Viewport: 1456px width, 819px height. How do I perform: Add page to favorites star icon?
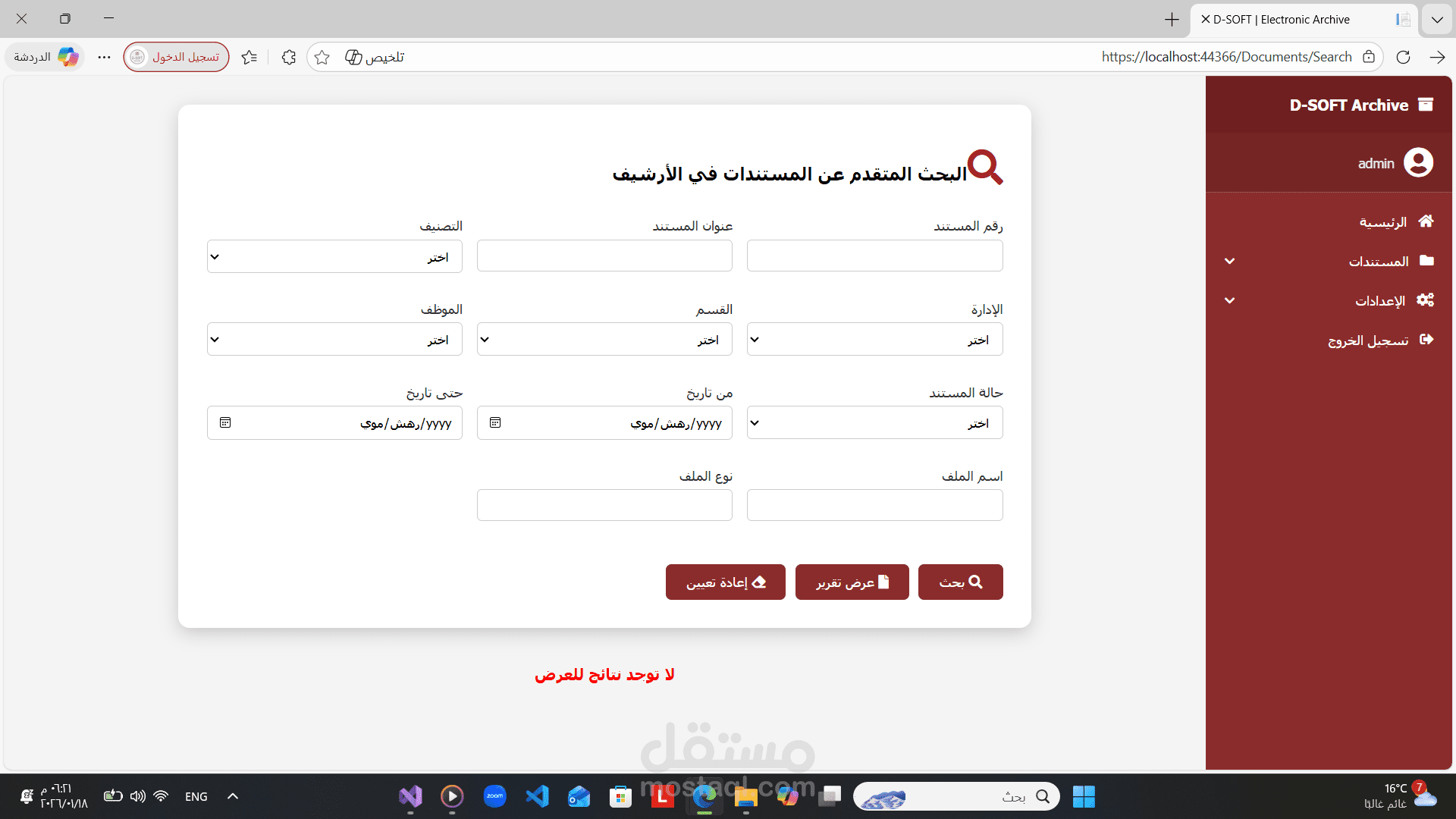coord(322,57)
